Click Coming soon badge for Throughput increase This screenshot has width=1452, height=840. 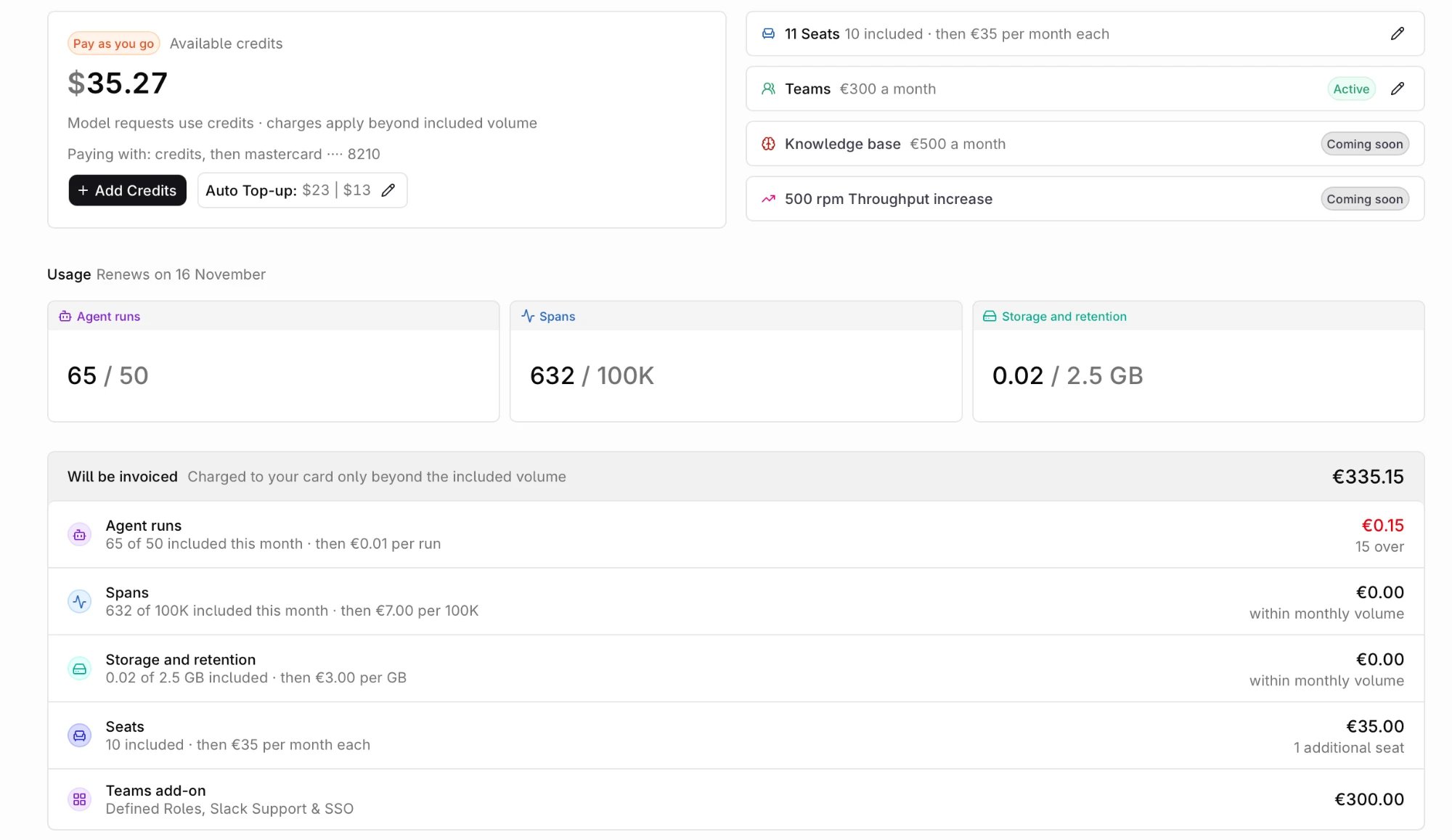[x=1365, y=199]
